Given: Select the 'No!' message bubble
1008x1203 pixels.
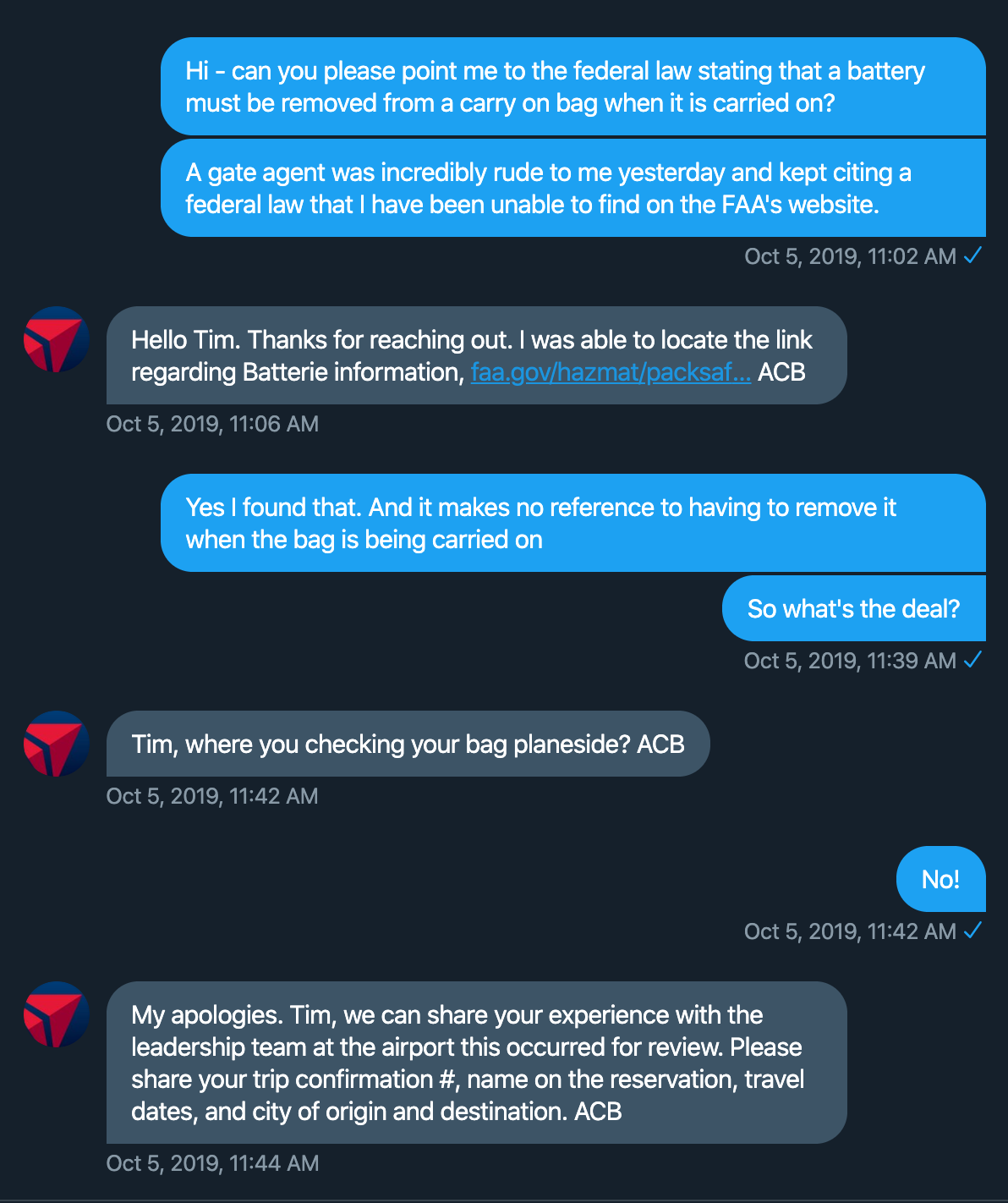Looking at the screenshot, I should 941,879.
